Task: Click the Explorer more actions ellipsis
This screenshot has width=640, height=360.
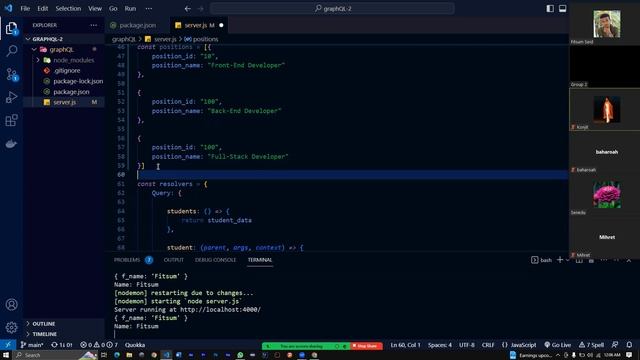Action: 93,25
